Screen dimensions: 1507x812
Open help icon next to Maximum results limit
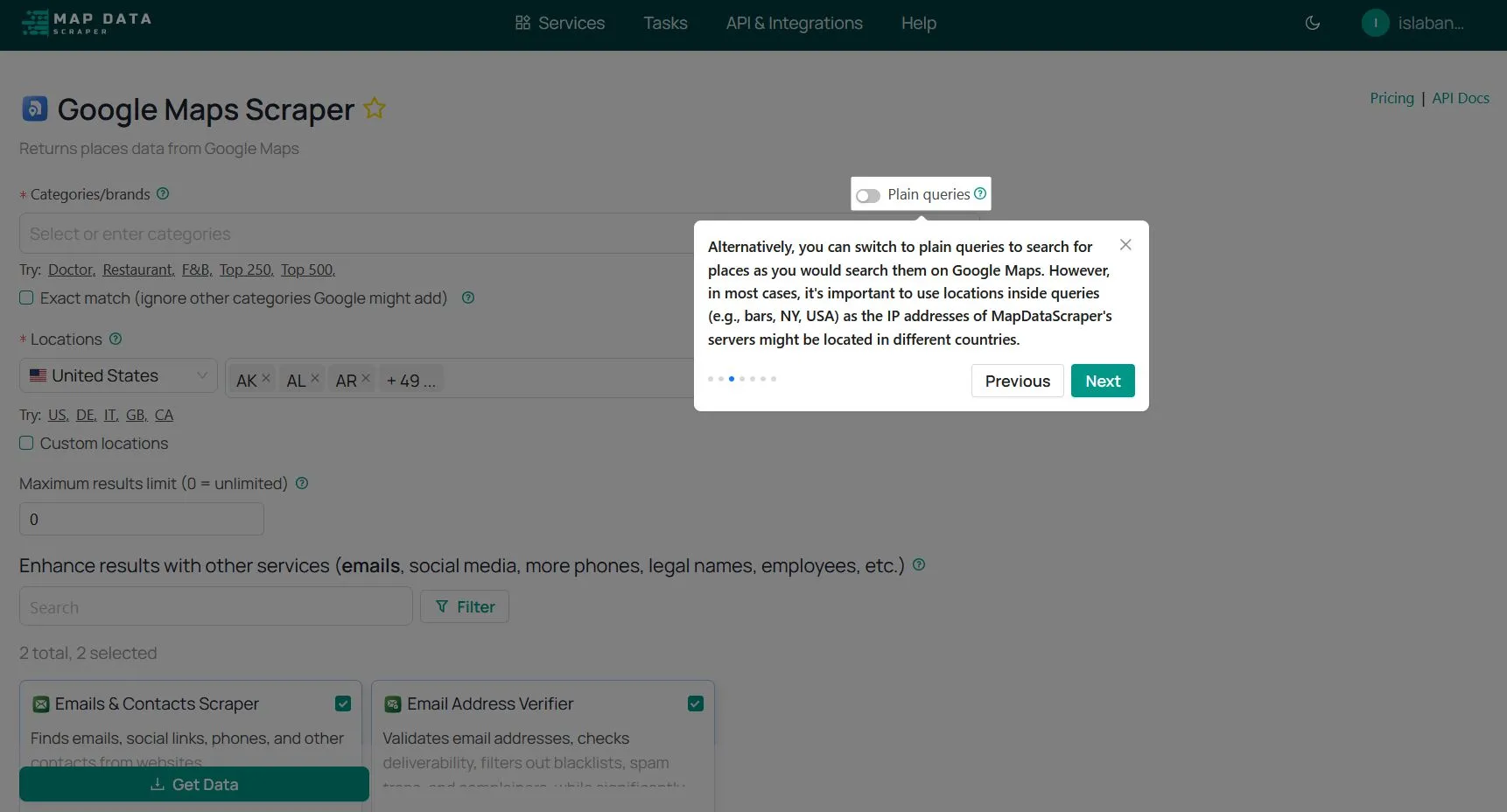coord(302,483)
